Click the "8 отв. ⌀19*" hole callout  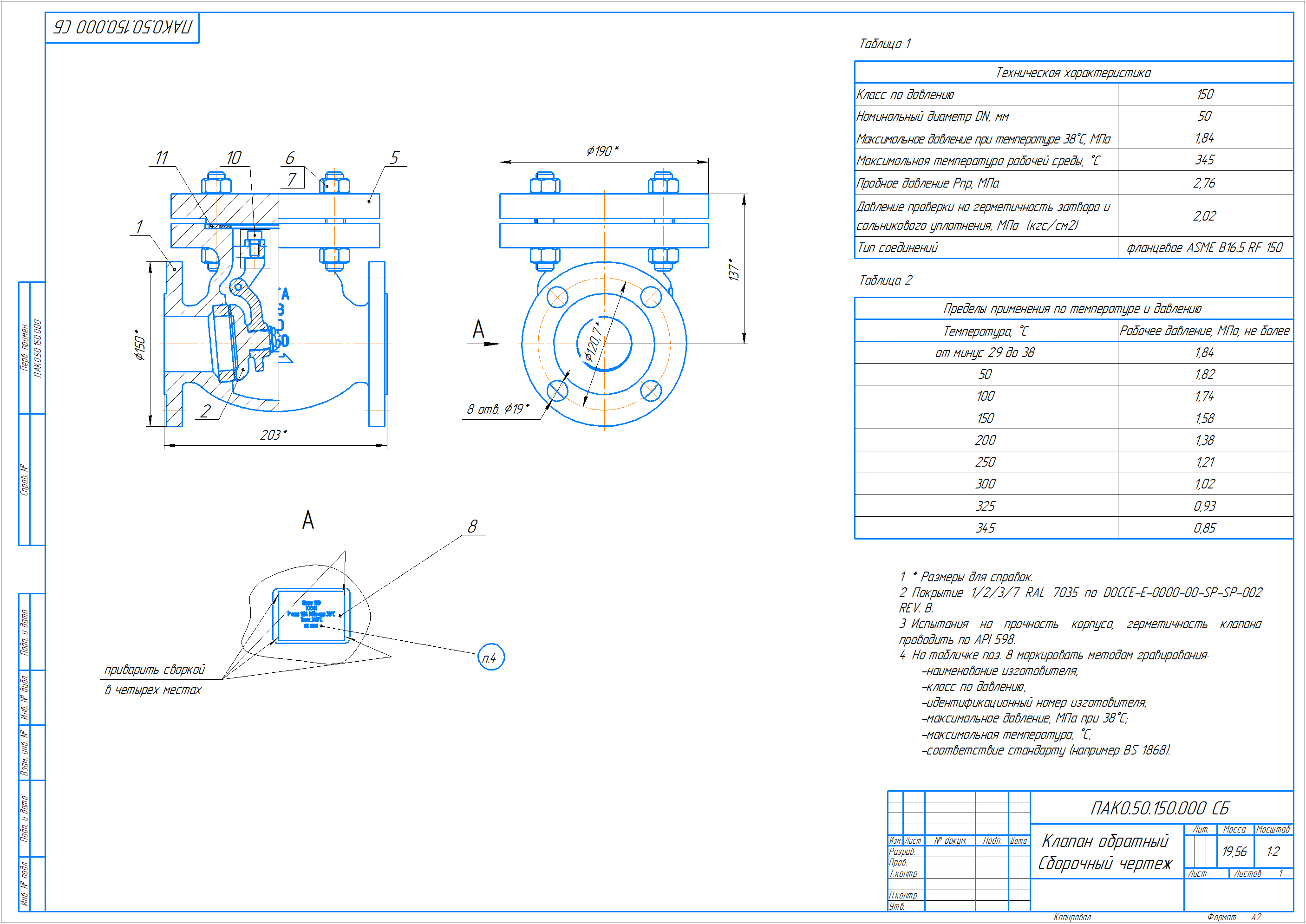point(498,409)
